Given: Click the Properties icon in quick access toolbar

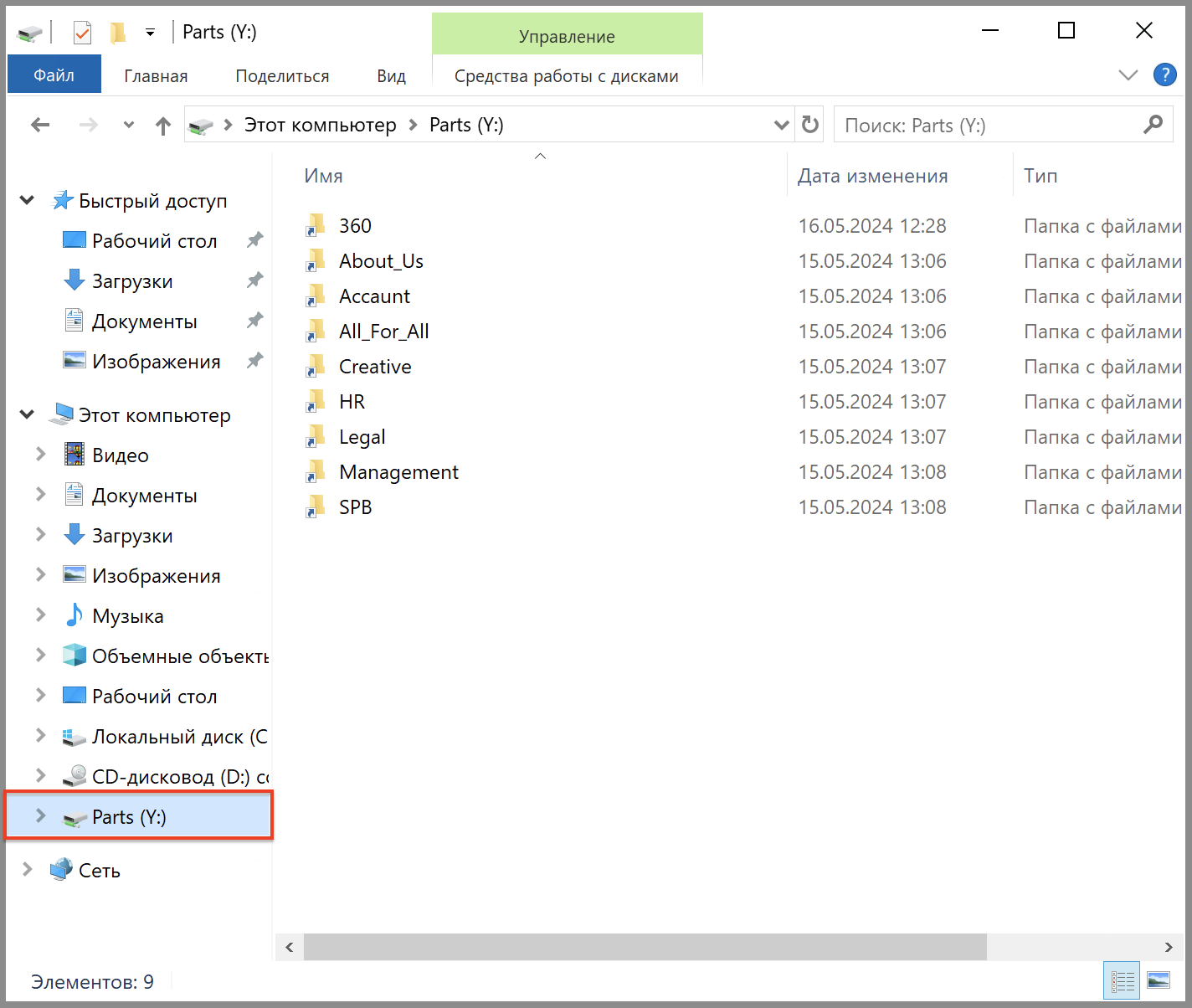Looking at the screenshot, I should (81, 33).
